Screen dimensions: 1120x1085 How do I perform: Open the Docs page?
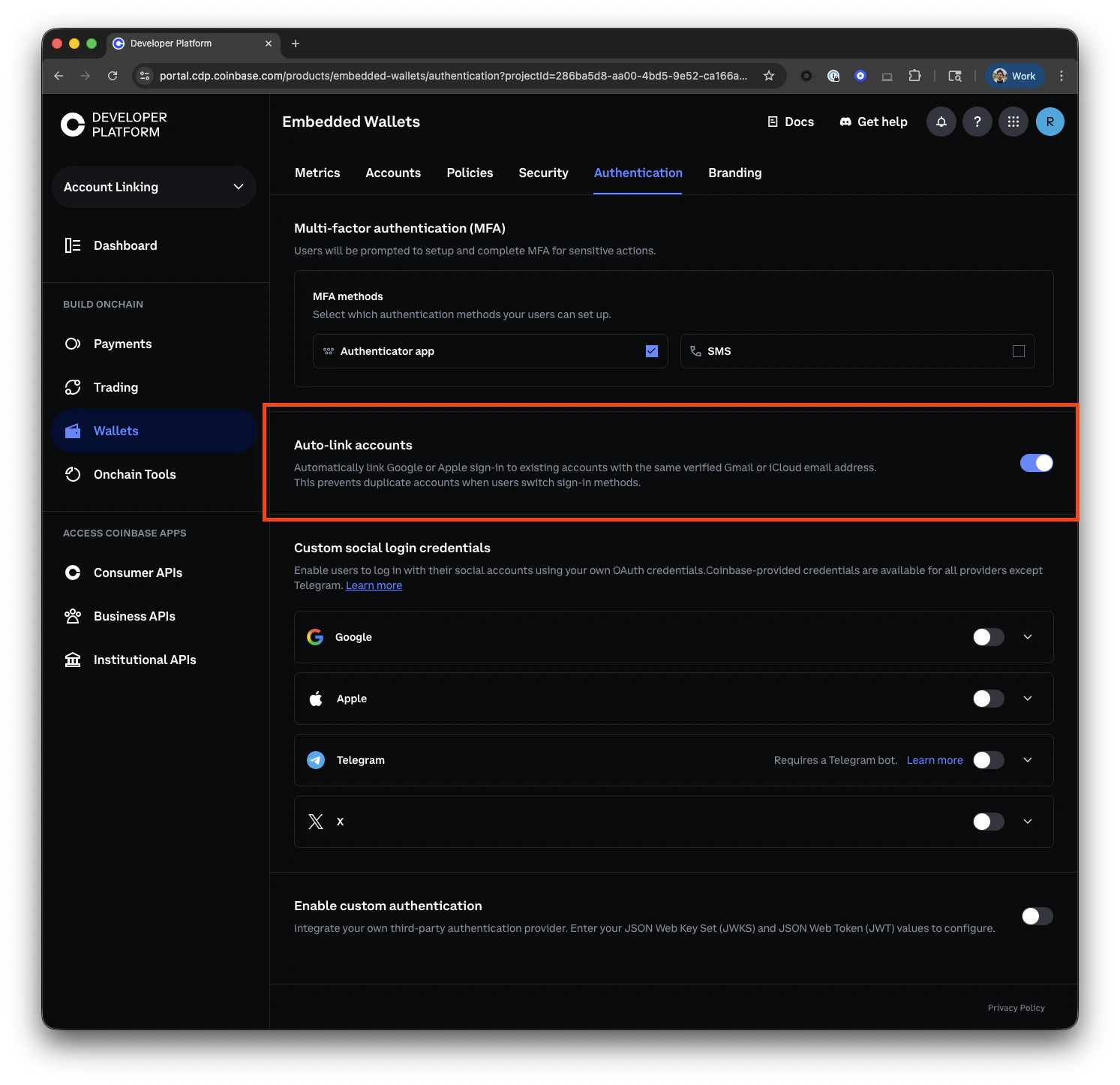click(x=791, y=121)
